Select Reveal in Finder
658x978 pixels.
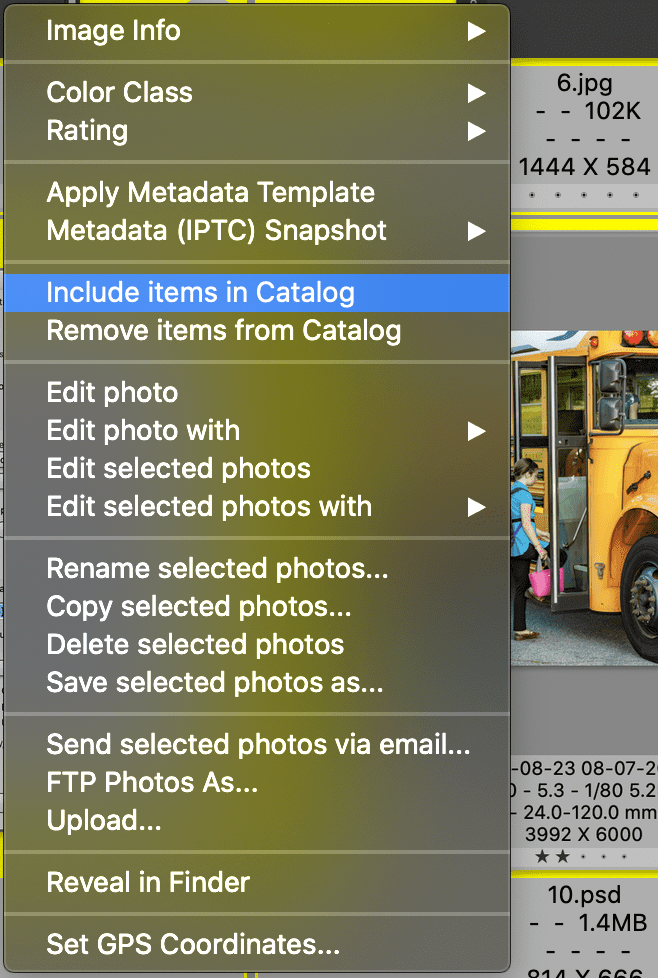257,883
